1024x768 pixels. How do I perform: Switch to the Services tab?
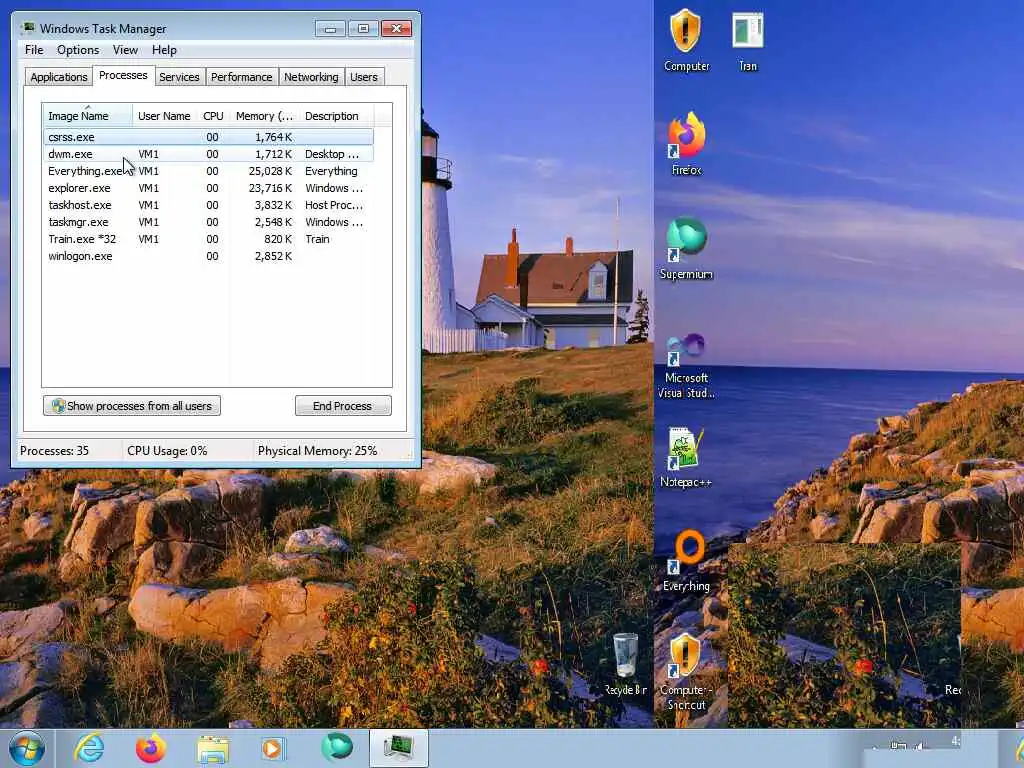coord(179,77)
